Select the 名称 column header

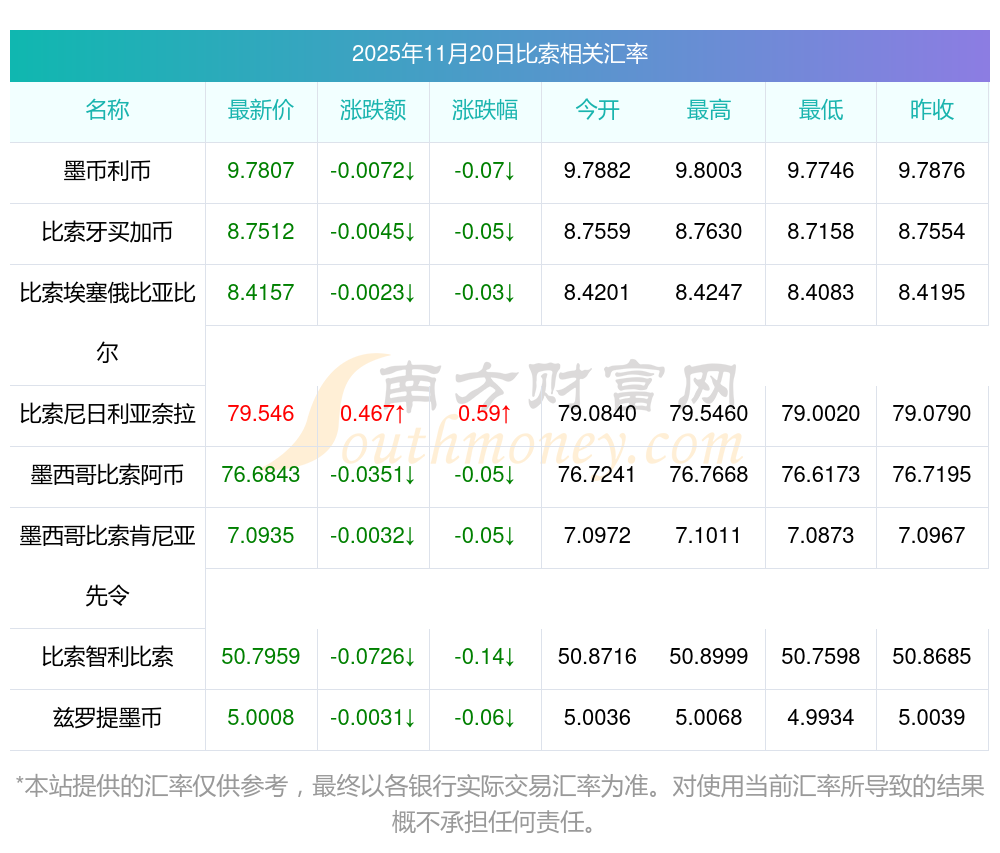point(107,110)
